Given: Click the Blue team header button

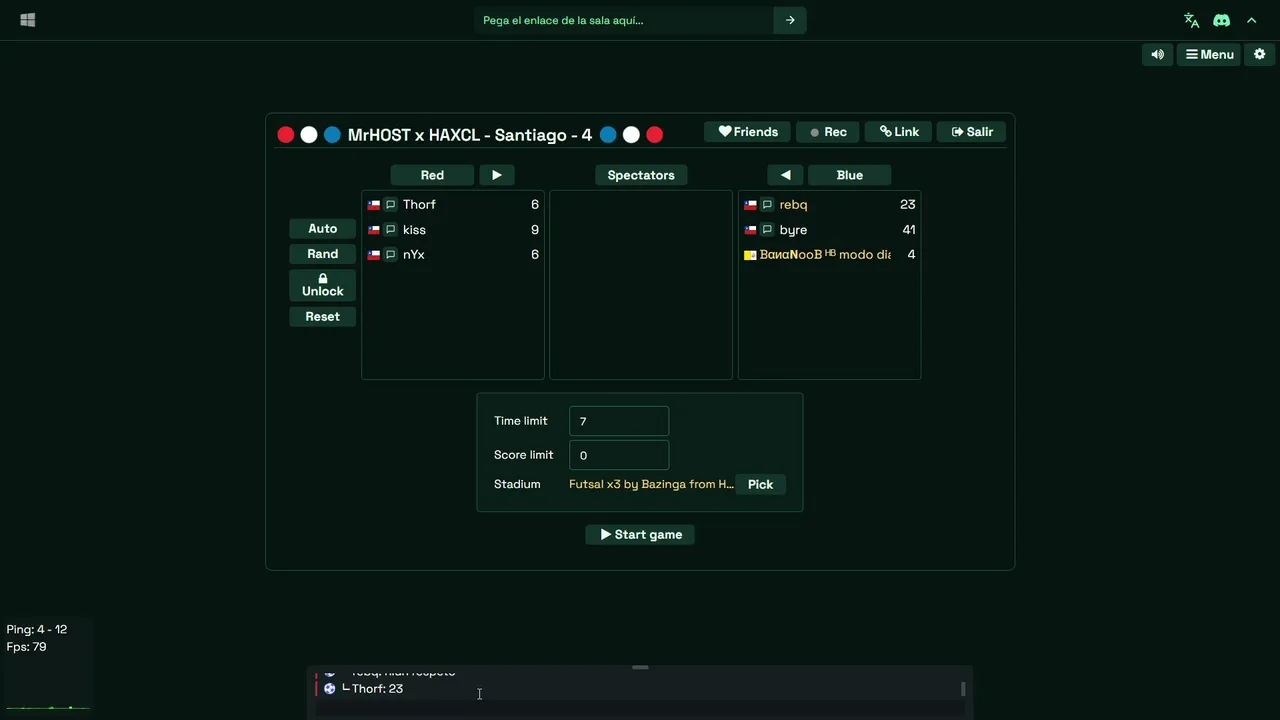Looking at the screenshot, I should 849,175.
